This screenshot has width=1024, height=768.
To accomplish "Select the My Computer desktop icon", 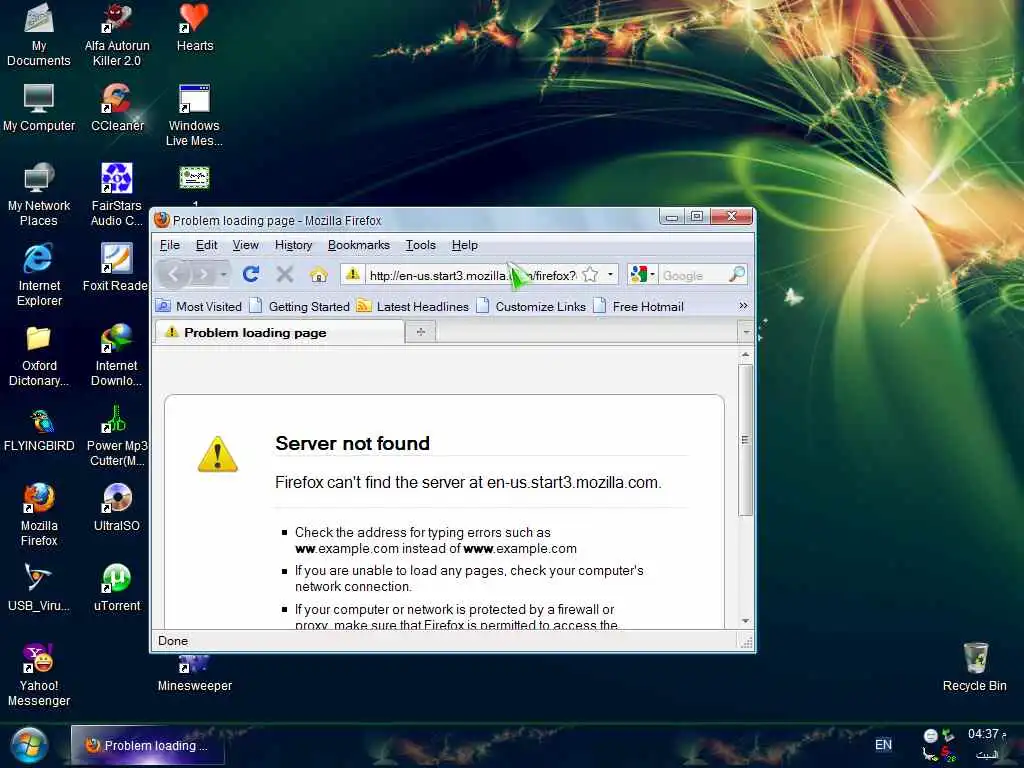I will (39, 108).
